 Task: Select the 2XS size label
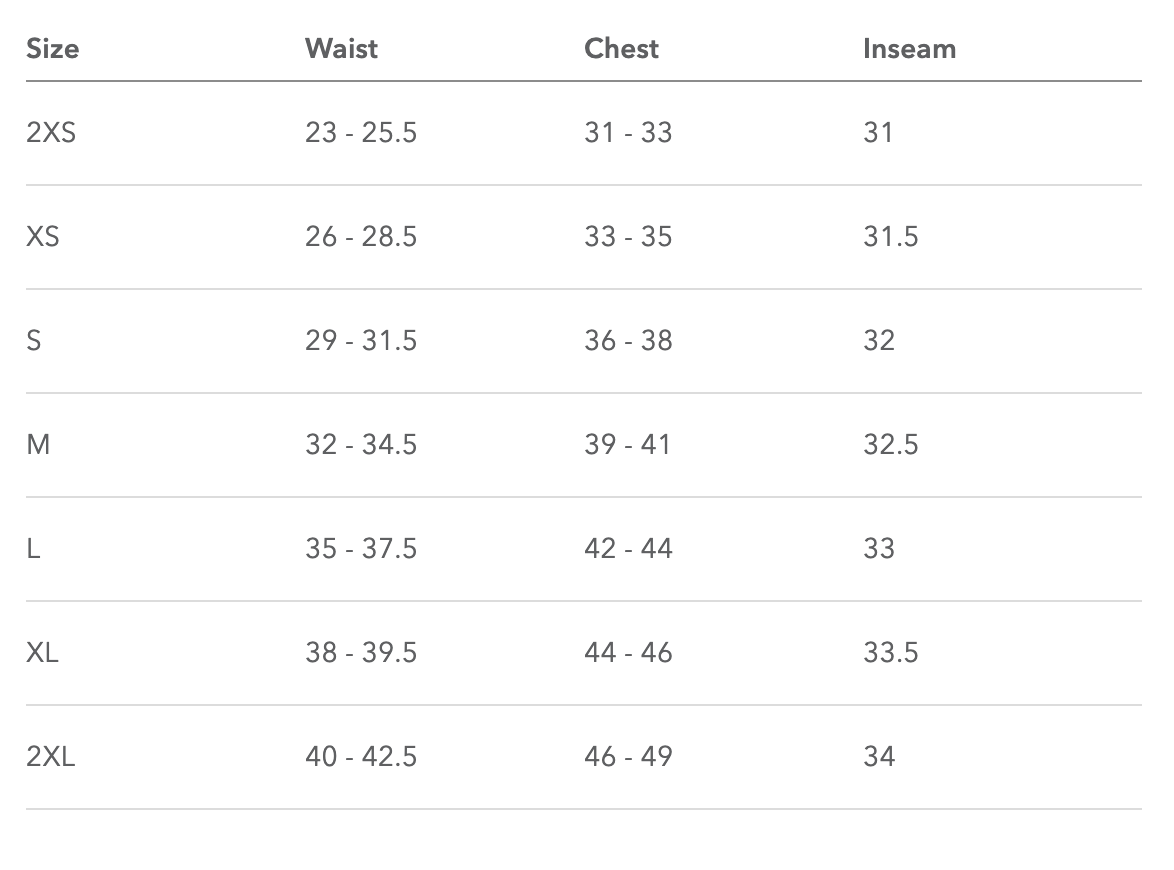51,133
